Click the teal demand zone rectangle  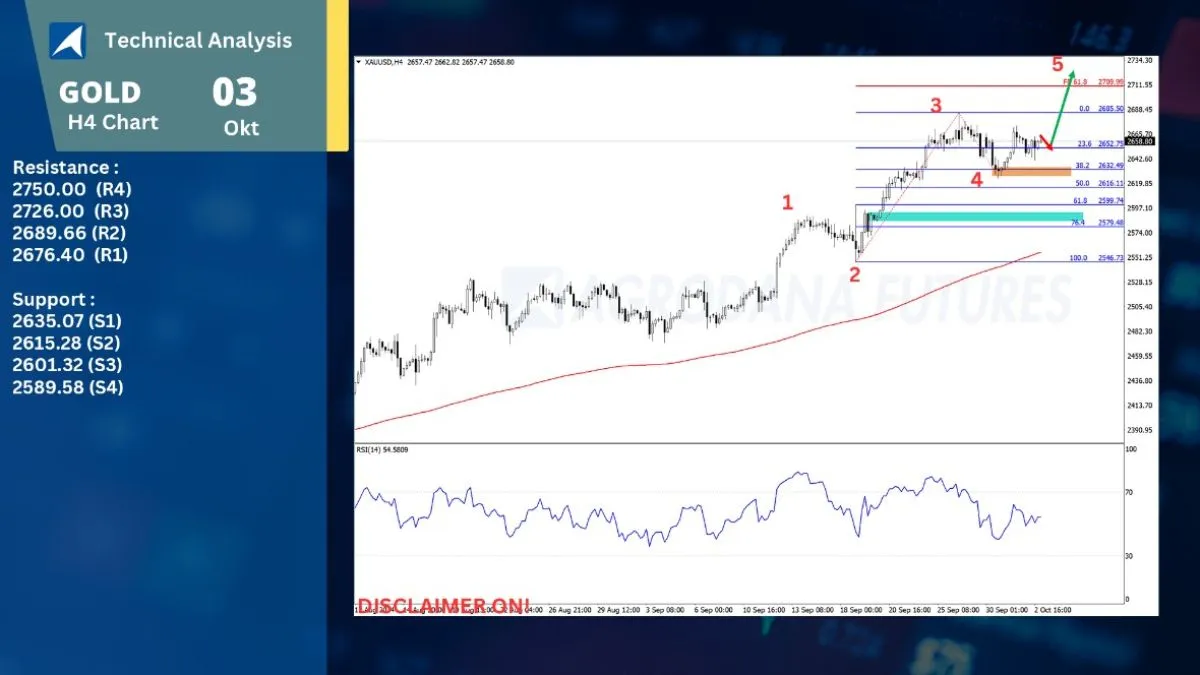977,217
